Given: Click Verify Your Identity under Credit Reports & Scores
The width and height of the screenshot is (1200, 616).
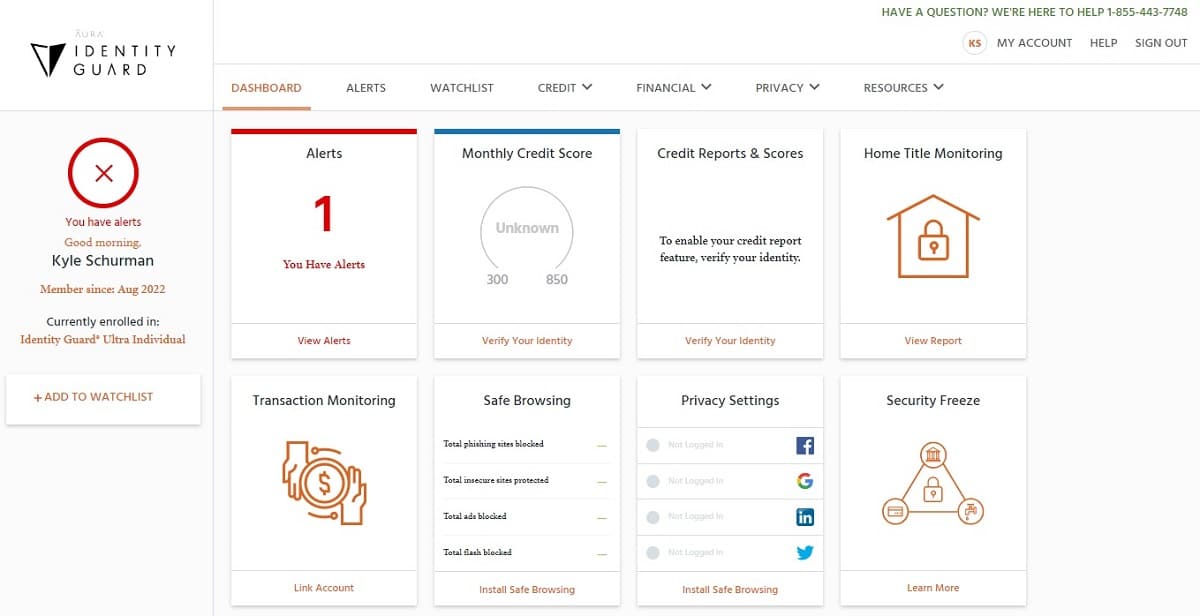Looking at the screenshot, I should pos(730,341).
